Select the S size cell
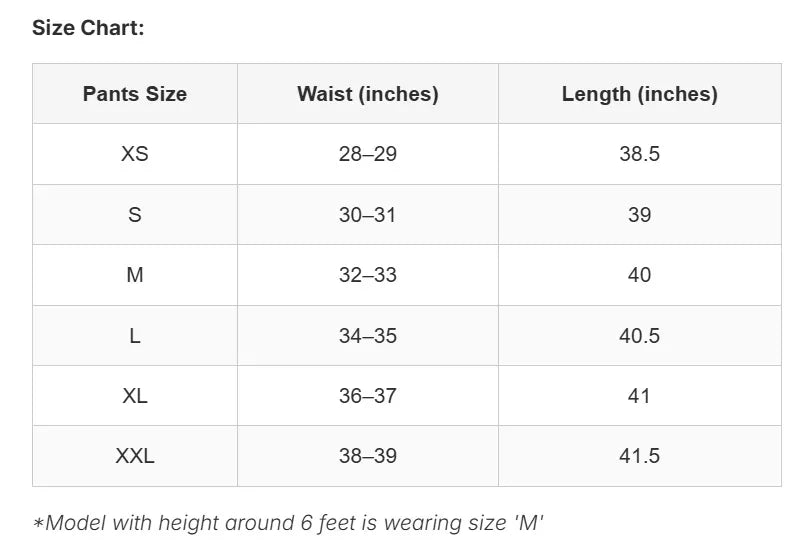811x544 pixels. [x=135, y=215]
